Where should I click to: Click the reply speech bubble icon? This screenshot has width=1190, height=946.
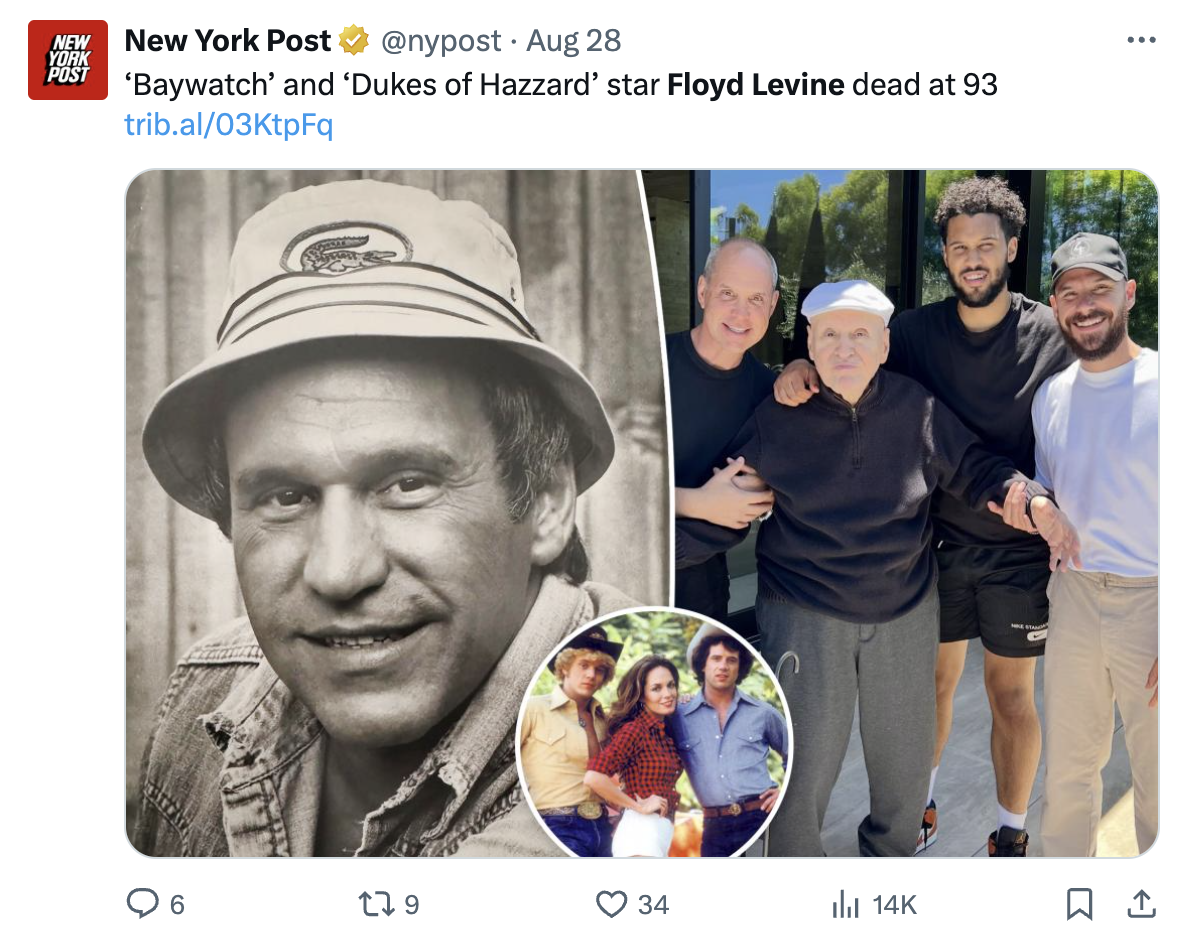coord(142,904)
